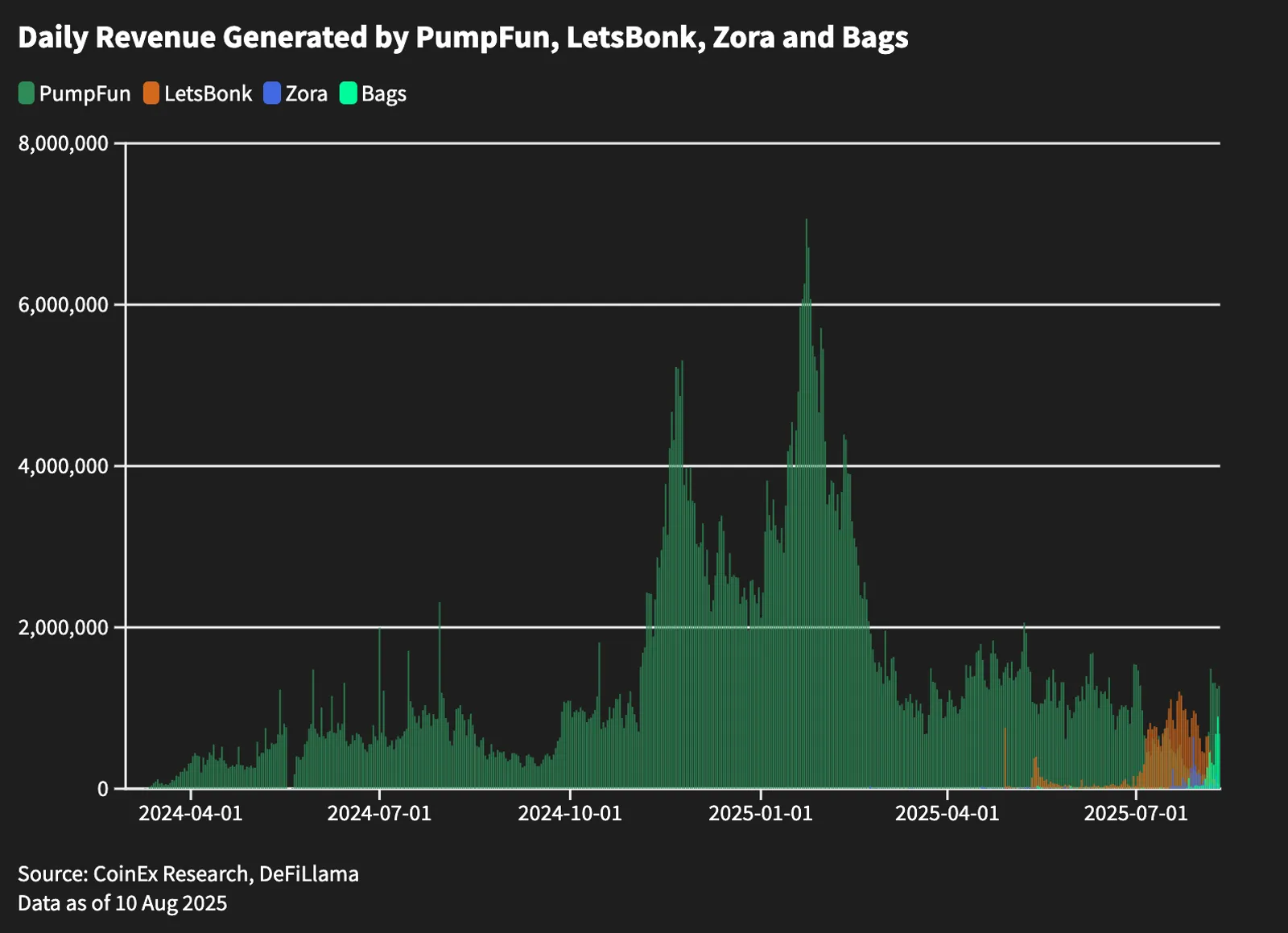This screenshot has height=933, width=1288.
Task: Select the PumpFun legend label
Action: [x=85, y=94]
